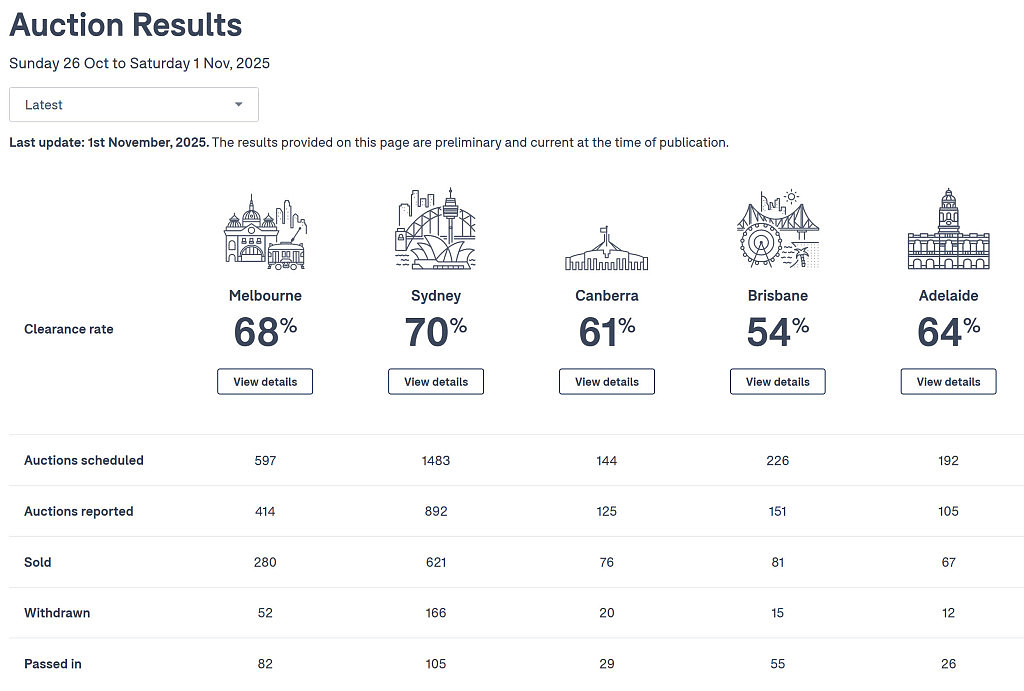Click the Sydney Opera House illustration
1024x691 pixels.
[436, 229]
